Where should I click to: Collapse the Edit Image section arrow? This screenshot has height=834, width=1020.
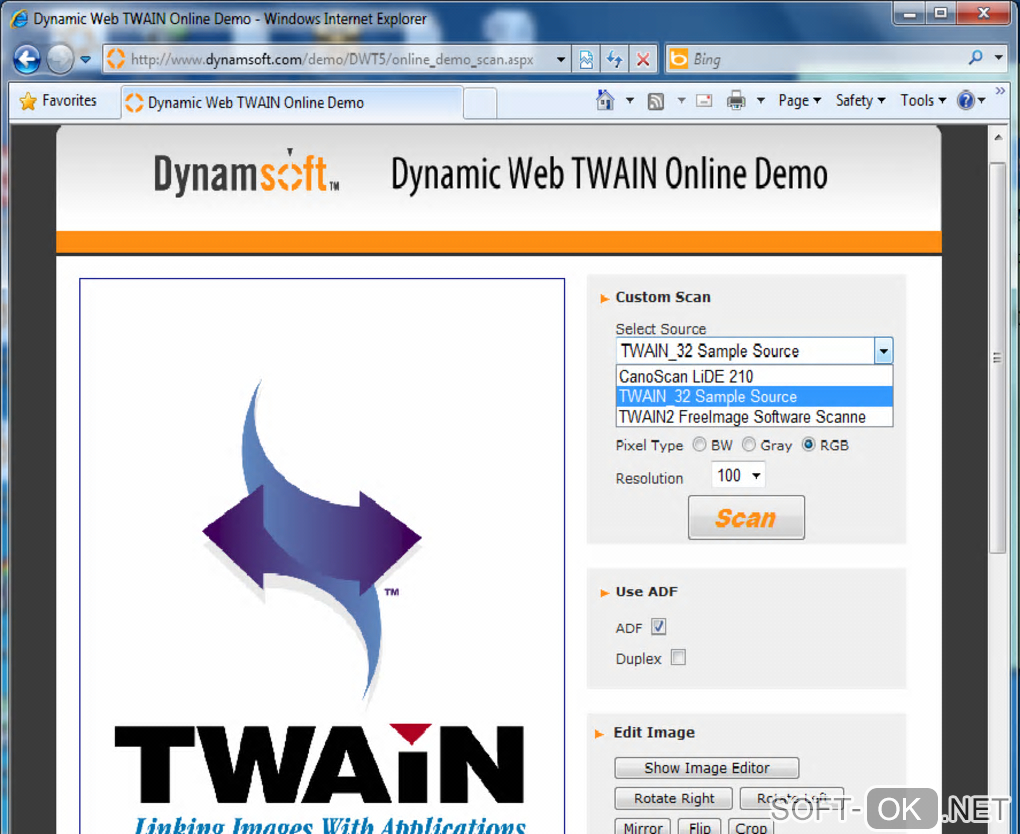pos(599,734)
